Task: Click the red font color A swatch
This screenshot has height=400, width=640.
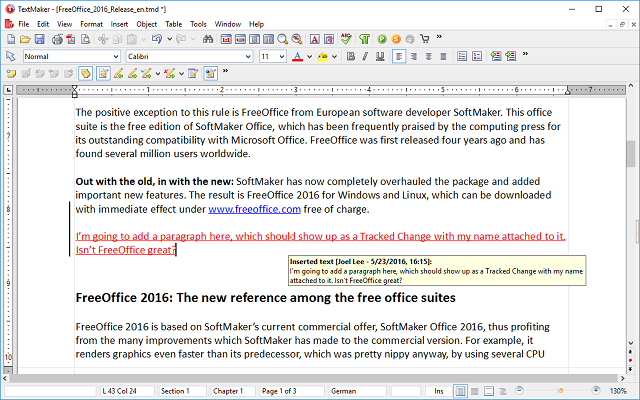Action: tap(298, 56)
